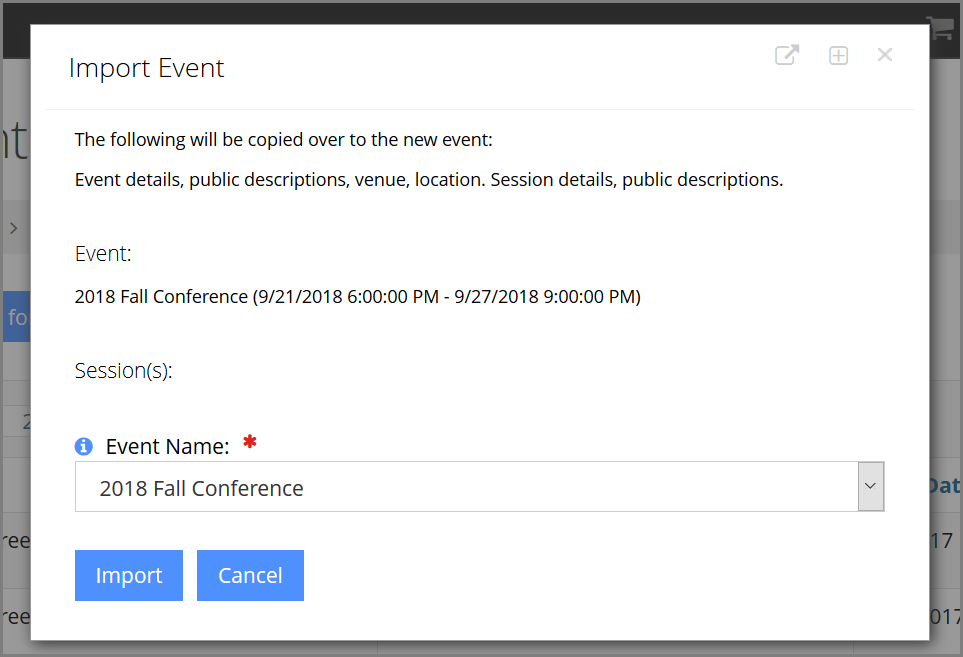Click the 'following will be copied' notice text
Viewport: 963px width, 657px height.
click(x=284, y=140)
